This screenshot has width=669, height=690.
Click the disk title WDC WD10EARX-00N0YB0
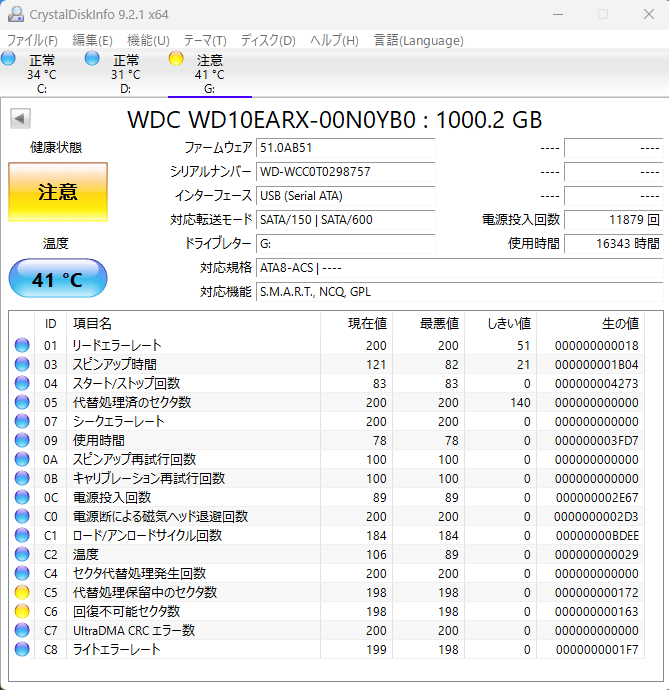[x=271, y=119]
